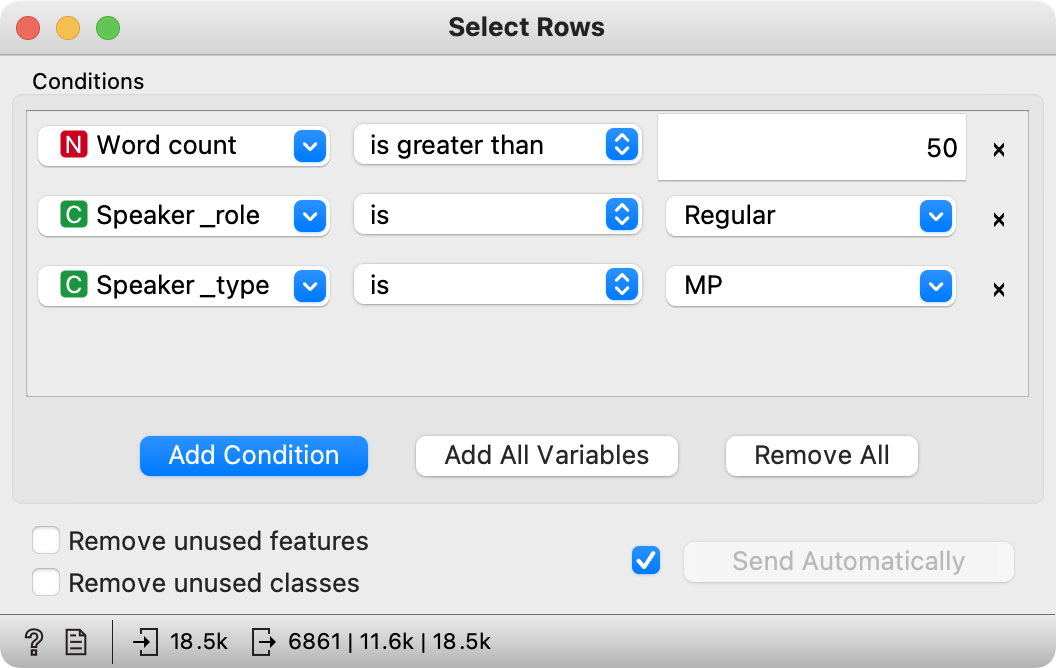This screenshot has width=1056, height=668.
Task: Enable Remove unused features checkbox
Action: 46,541
